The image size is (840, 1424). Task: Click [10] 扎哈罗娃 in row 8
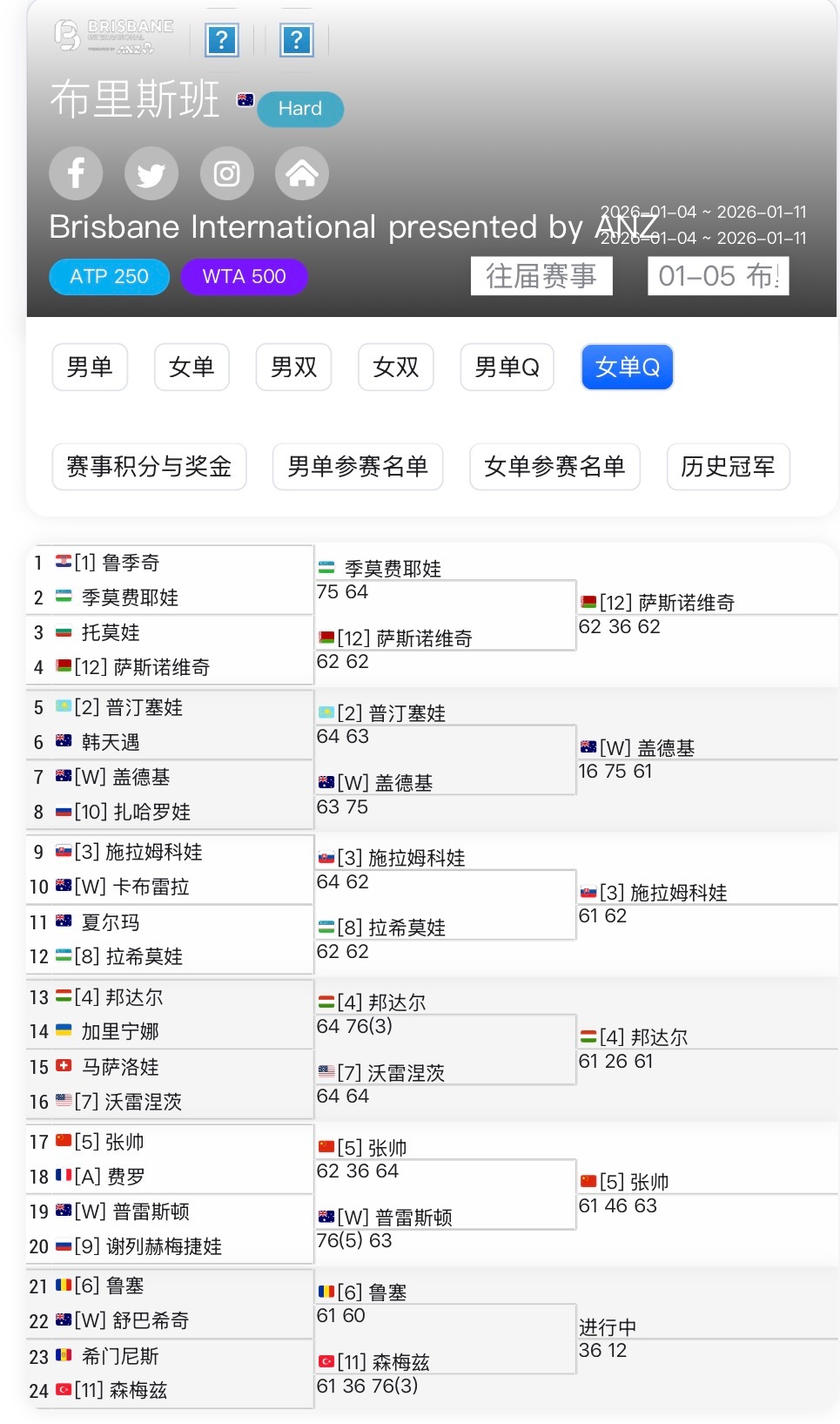132,812
